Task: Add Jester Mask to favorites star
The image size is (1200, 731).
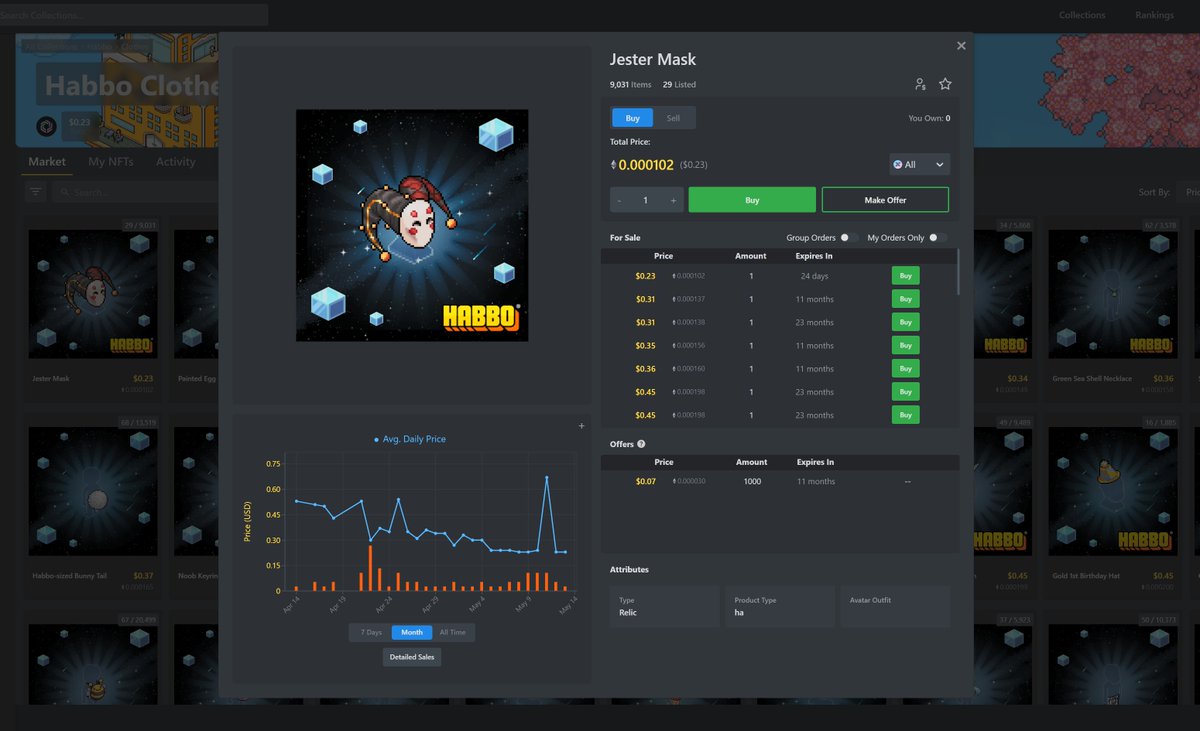Action: 945,84
